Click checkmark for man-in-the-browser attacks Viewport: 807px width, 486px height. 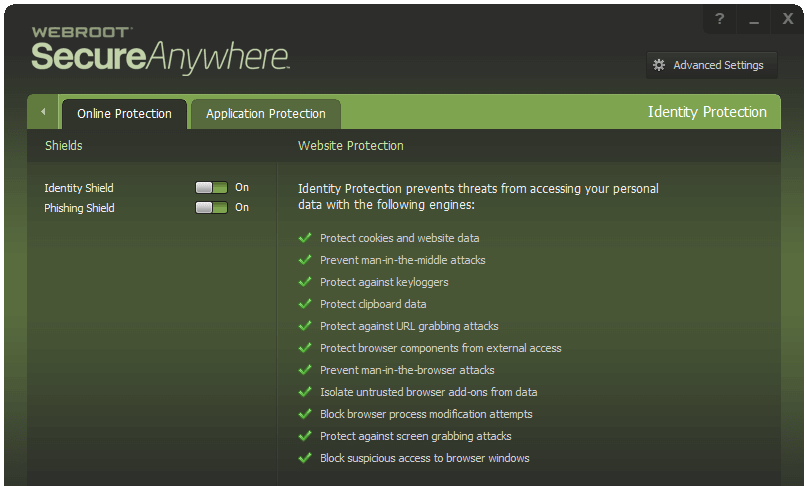coord(305,370)
